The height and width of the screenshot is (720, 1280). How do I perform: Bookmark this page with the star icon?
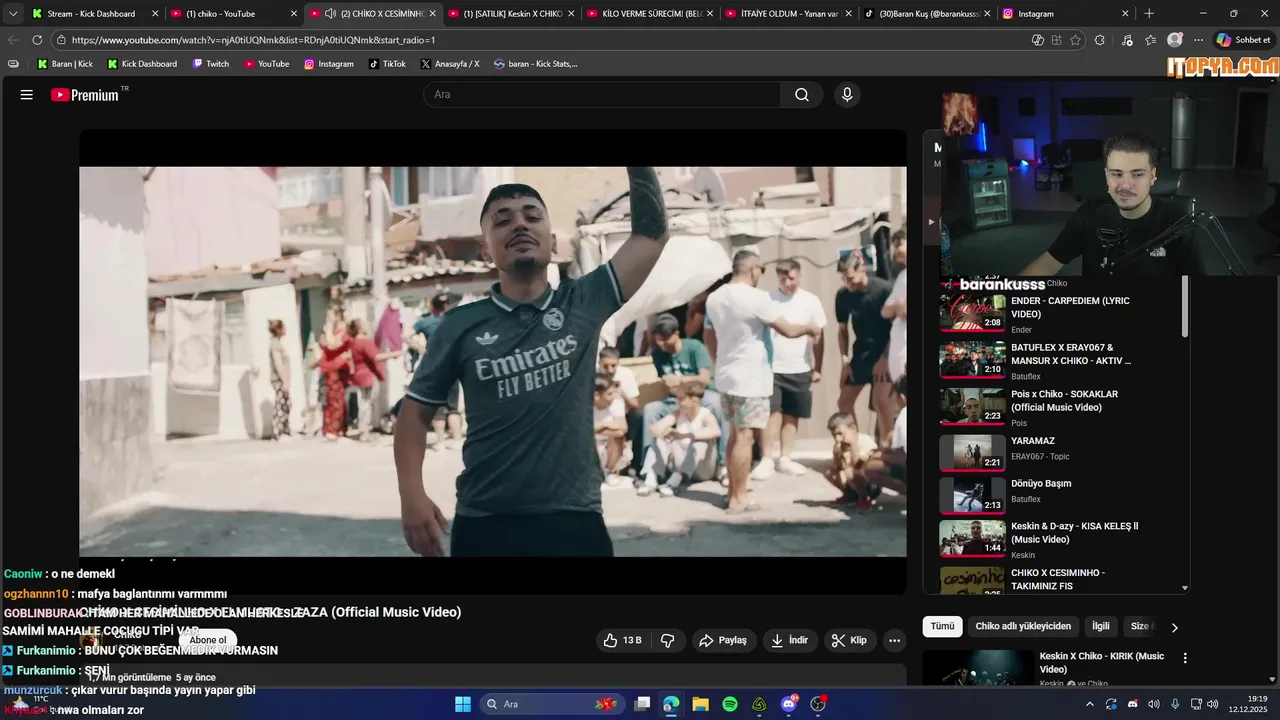point(1076,40)
